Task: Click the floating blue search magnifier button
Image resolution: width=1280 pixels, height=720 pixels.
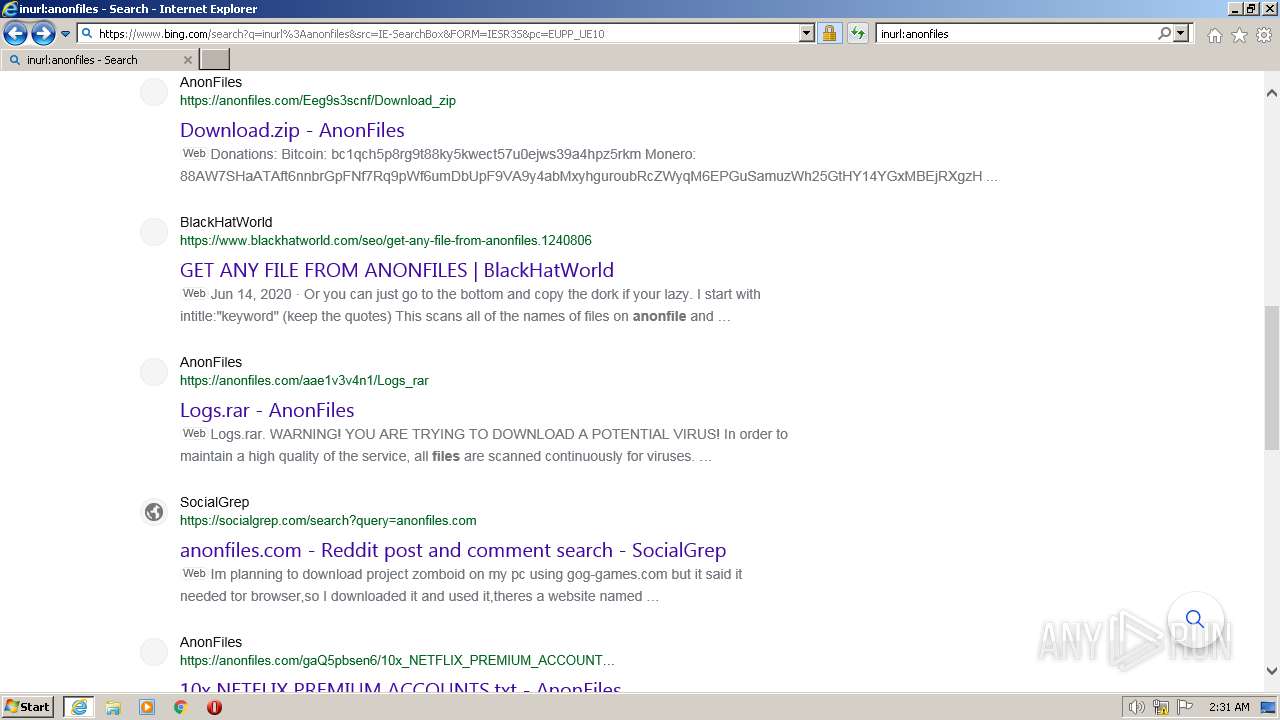Action: 1195,620
